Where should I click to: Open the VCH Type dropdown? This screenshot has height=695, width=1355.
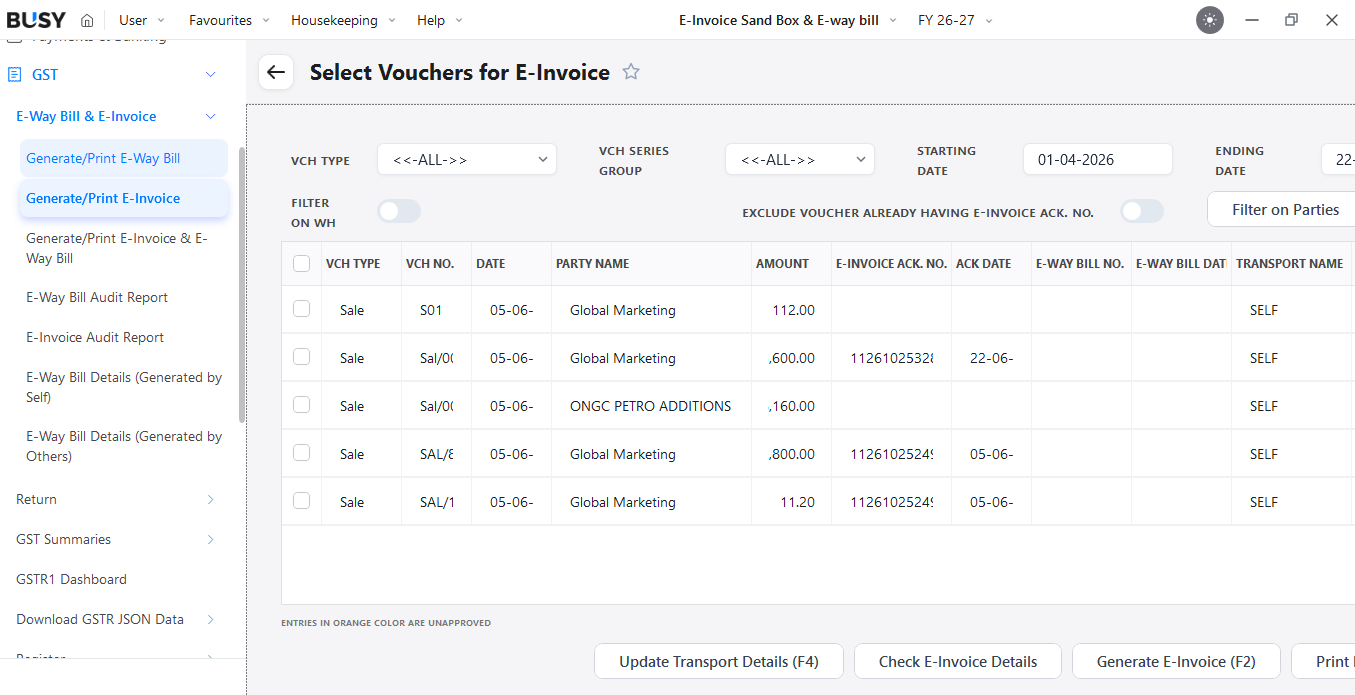[466, 160]
